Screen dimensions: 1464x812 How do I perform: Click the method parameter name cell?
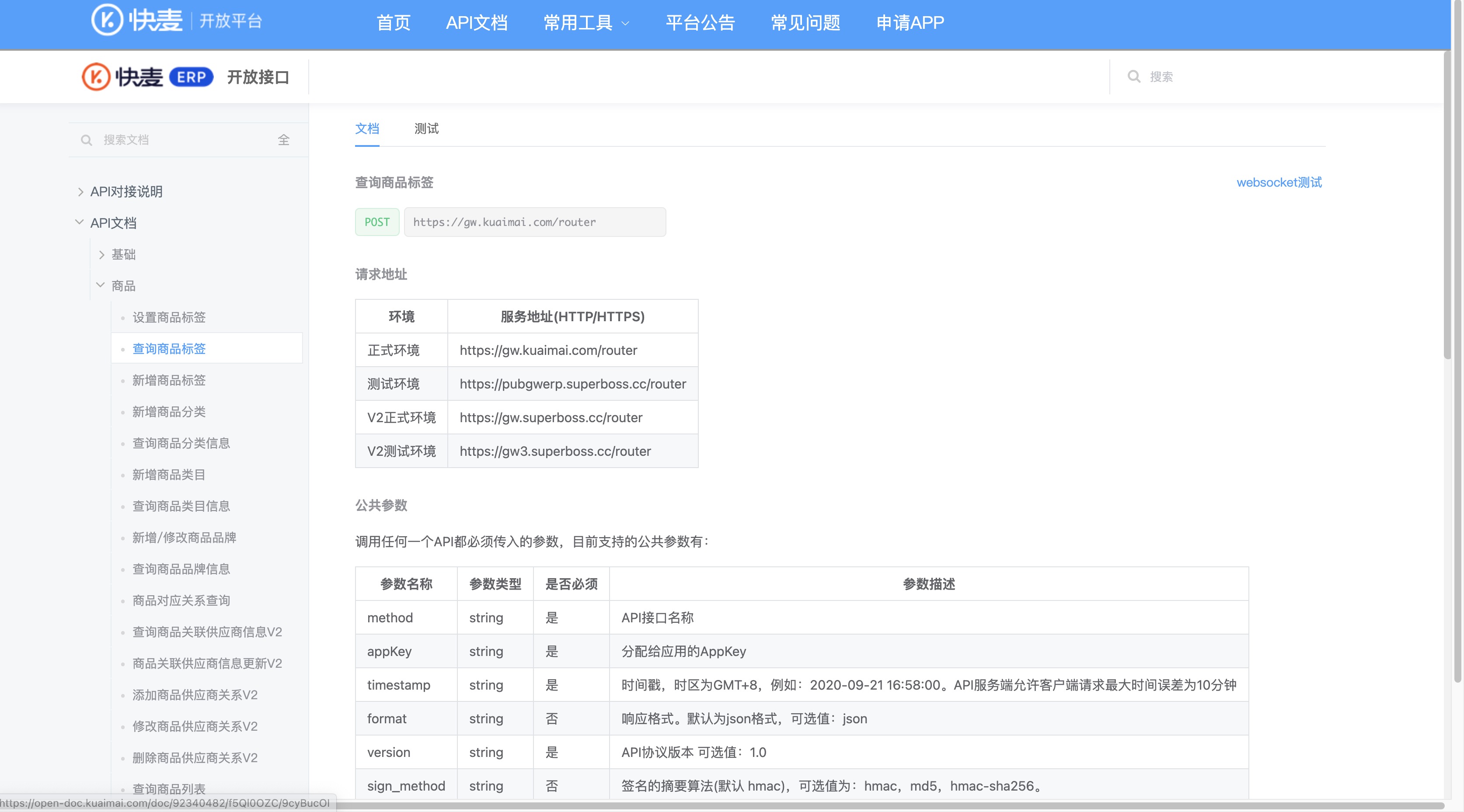click(406, 618)
